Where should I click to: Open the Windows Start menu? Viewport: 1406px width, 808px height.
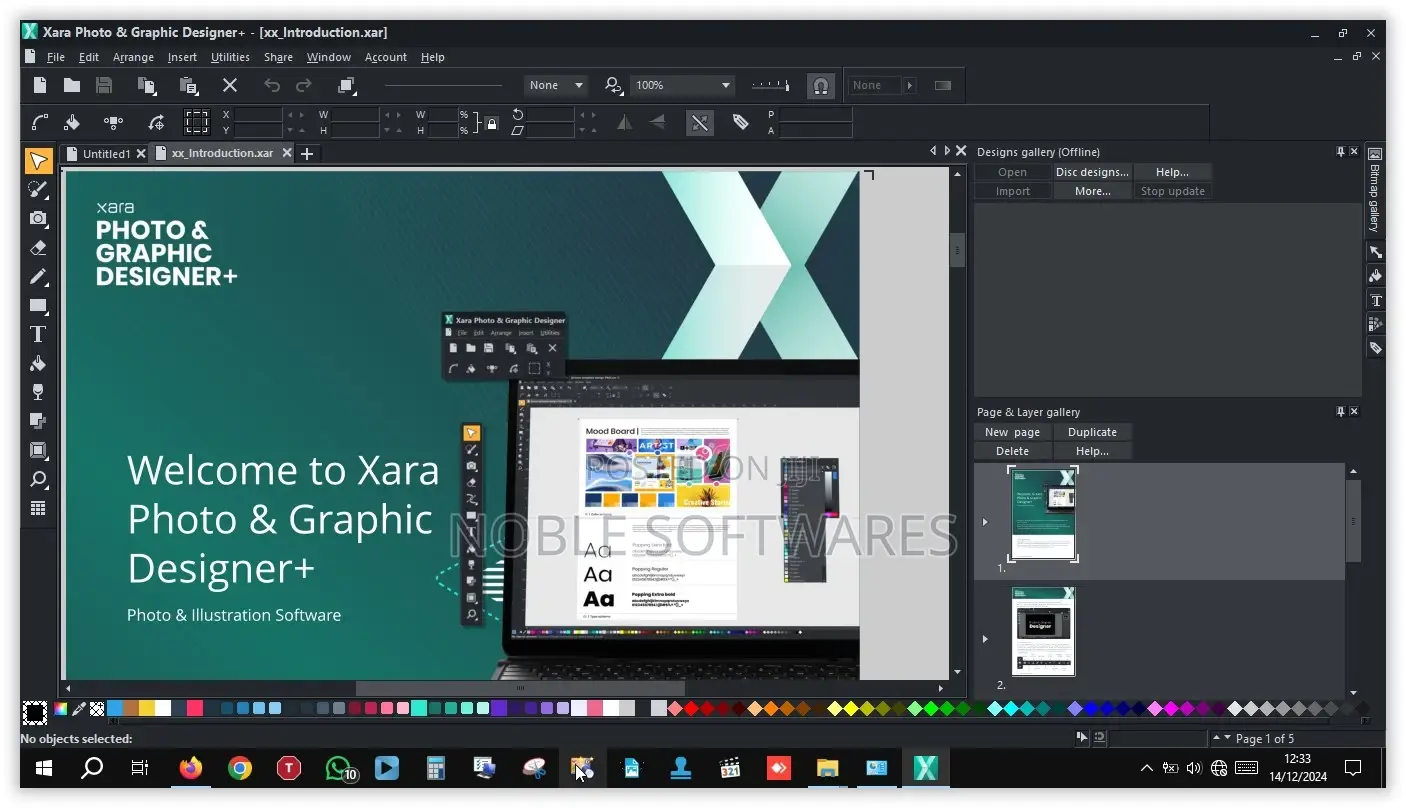point(44,768)
